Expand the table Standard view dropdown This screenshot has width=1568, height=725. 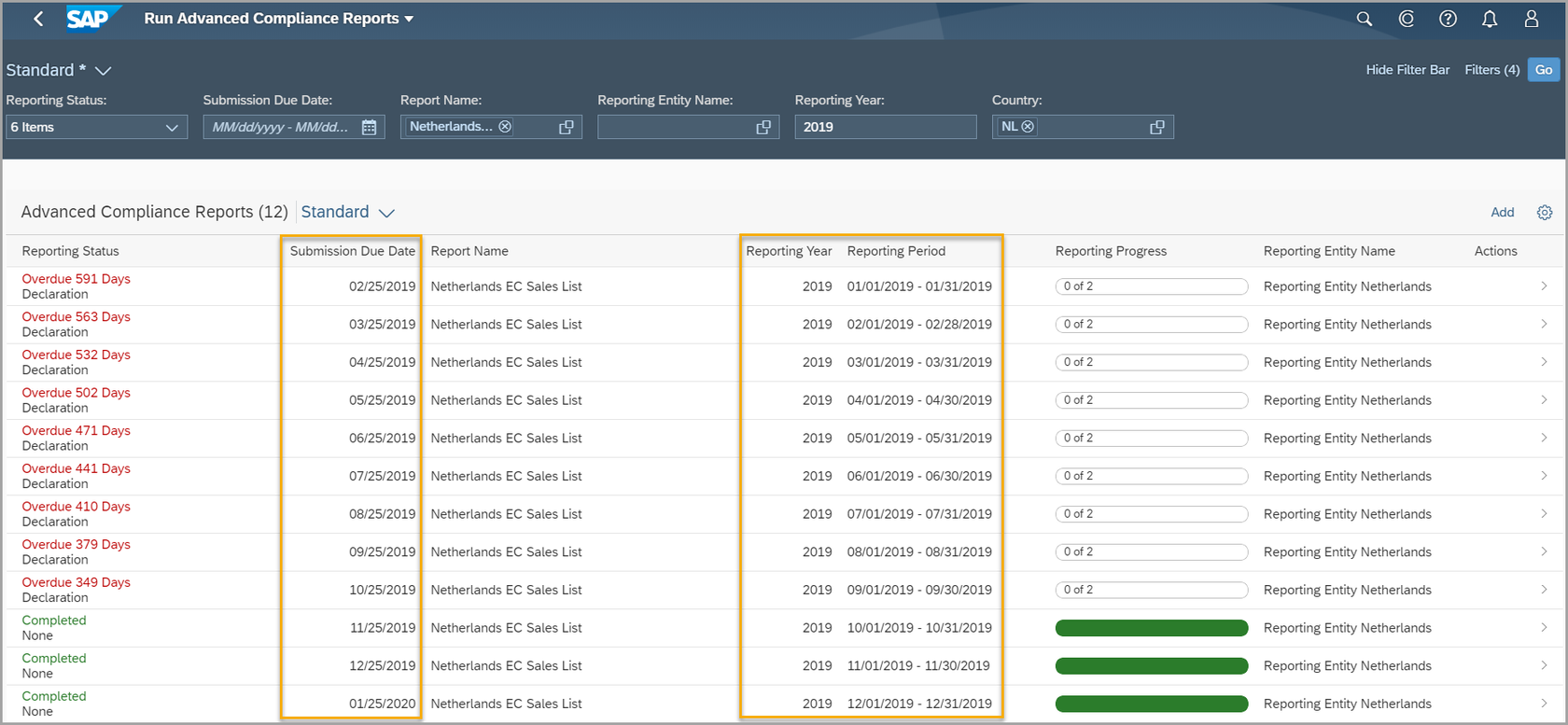pos(386,213)
